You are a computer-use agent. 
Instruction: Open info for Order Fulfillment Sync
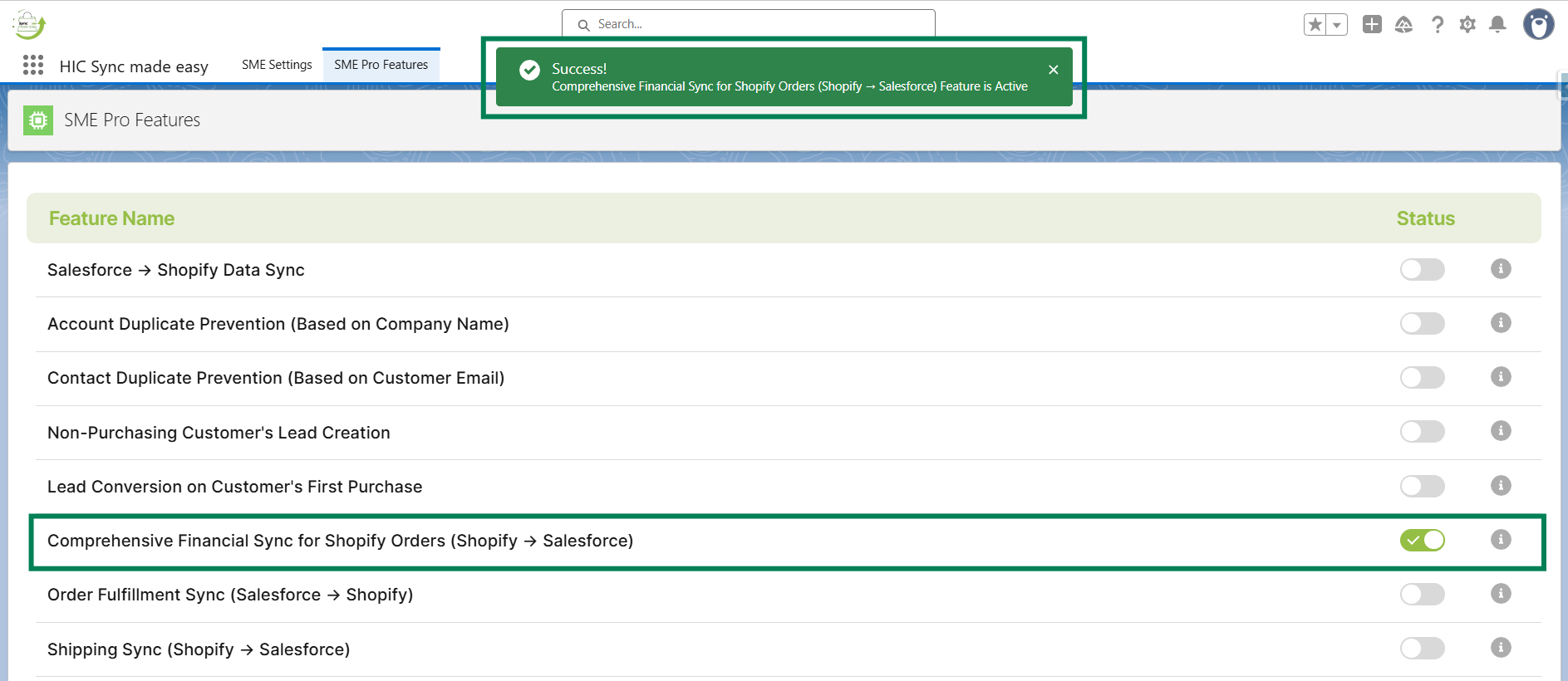tap(1501, 593)
